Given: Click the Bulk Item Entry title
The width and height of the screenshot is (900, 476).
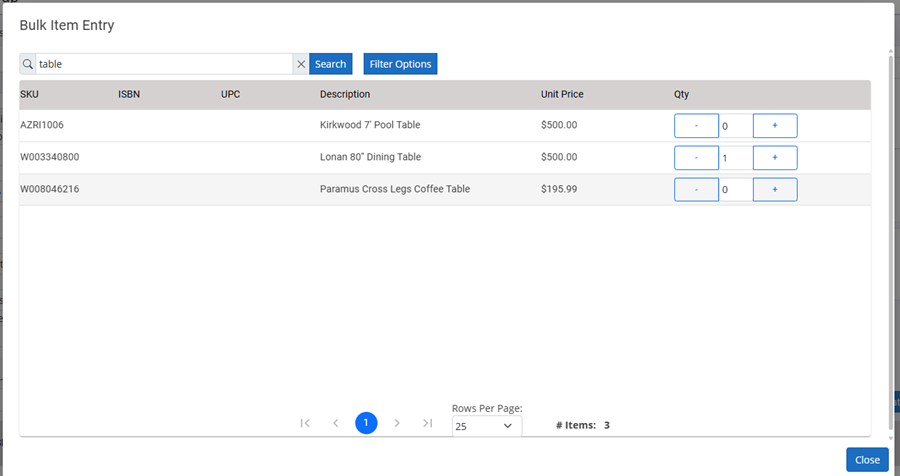Looking at the screenshot, I should (x=67, y=25).
